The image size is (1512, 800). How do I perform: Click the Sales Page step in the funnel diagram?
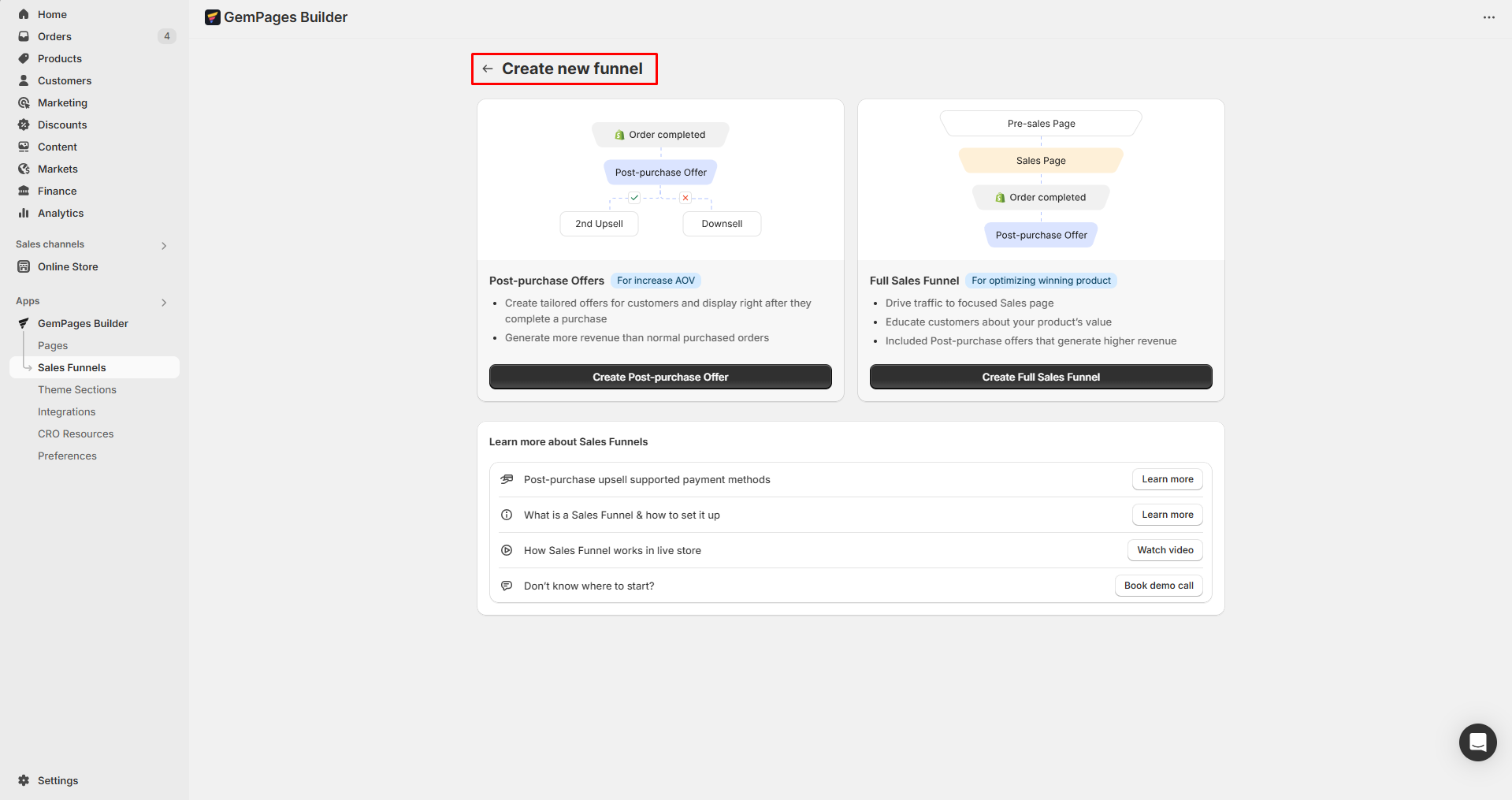click(1041, 161)
